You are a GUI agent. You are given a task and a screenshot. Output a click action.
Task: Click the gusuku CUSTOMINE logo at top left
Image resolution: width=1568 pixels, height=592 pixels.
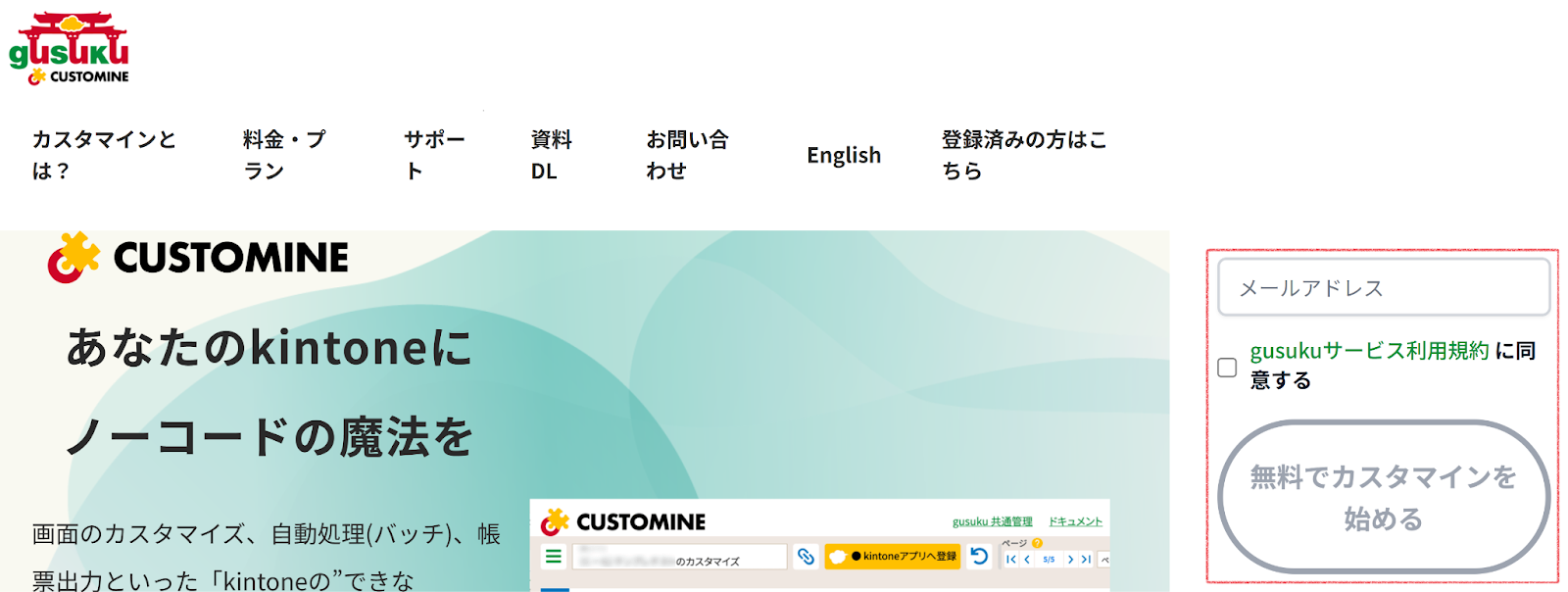[69, 48]
